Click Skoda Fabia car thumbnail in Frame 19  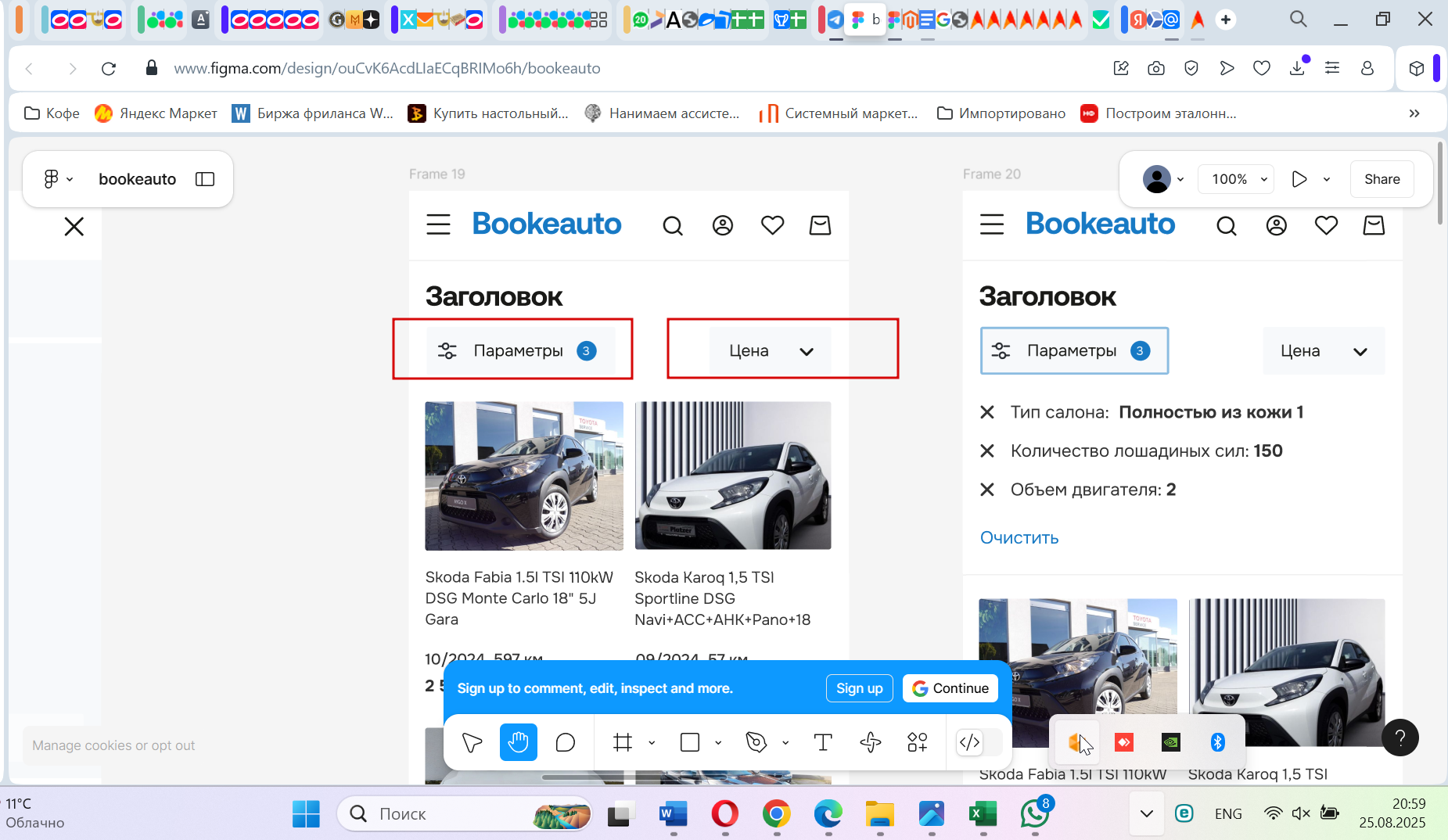click(524, 476)
